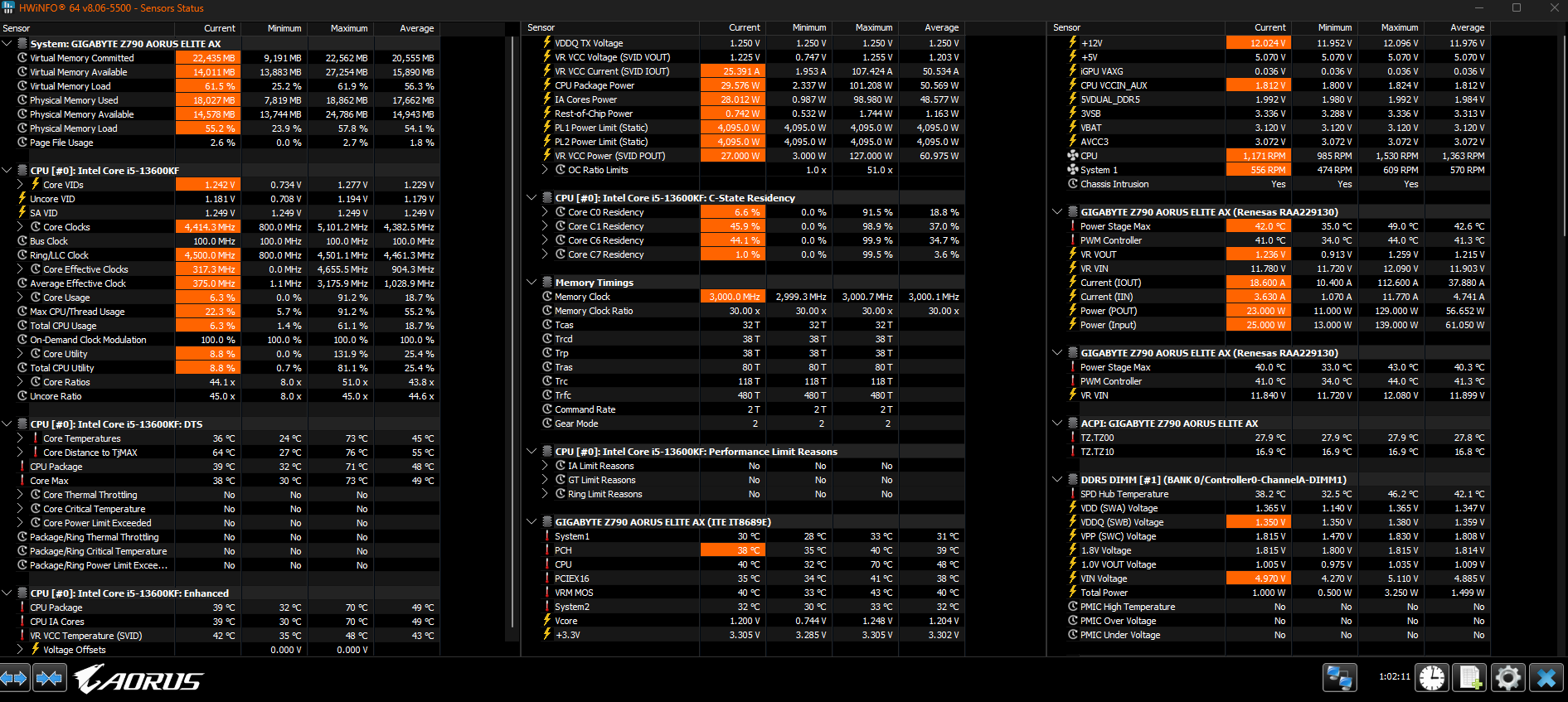Viewport: 1568px width, 702px height.
Task: Reset sensor statistics with the clock icon
Action: [x=1432, y=677]
